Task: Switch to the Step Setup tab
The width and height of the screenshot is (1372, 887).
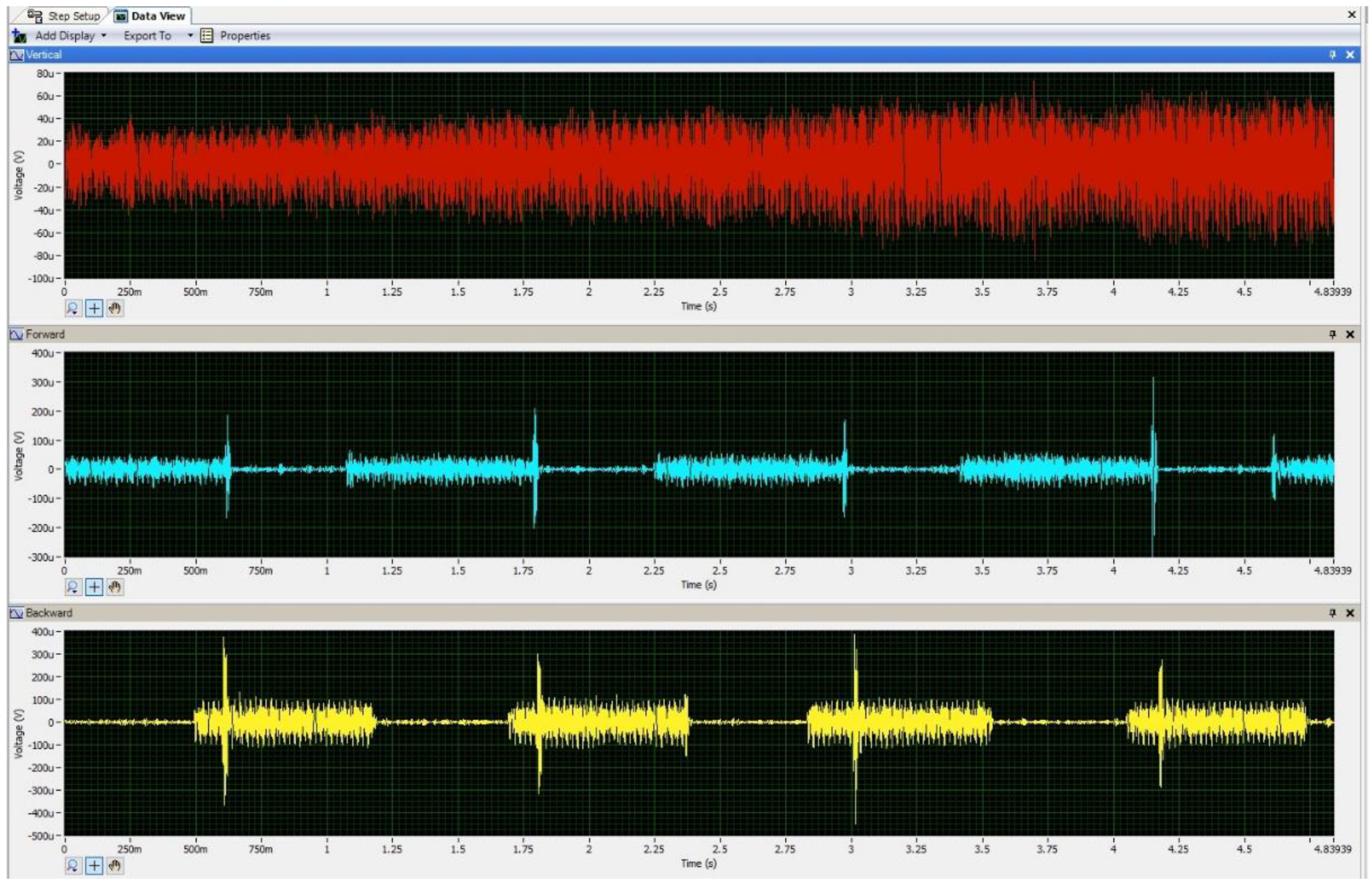Action: pos(64,16)
